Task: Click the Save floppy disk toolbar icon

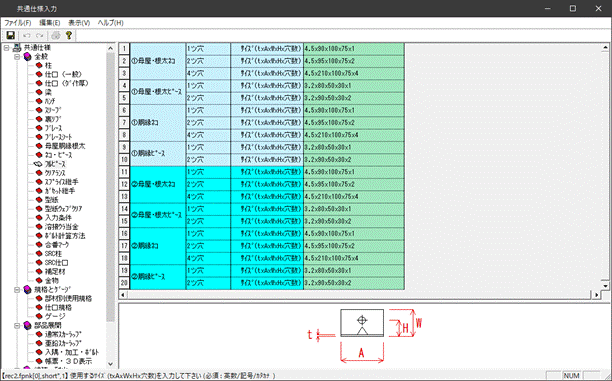Action: [11, 36]
